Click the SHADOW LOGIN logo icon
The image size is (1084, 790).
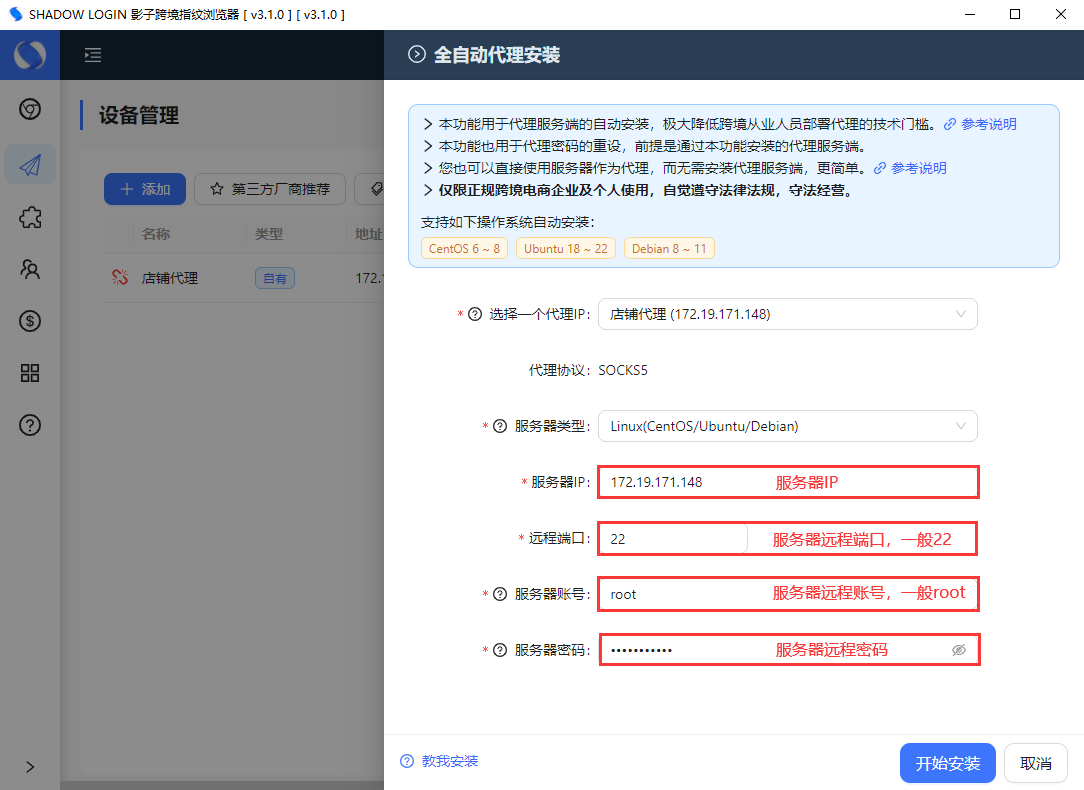pyautogui.click(x=30, y=55)
